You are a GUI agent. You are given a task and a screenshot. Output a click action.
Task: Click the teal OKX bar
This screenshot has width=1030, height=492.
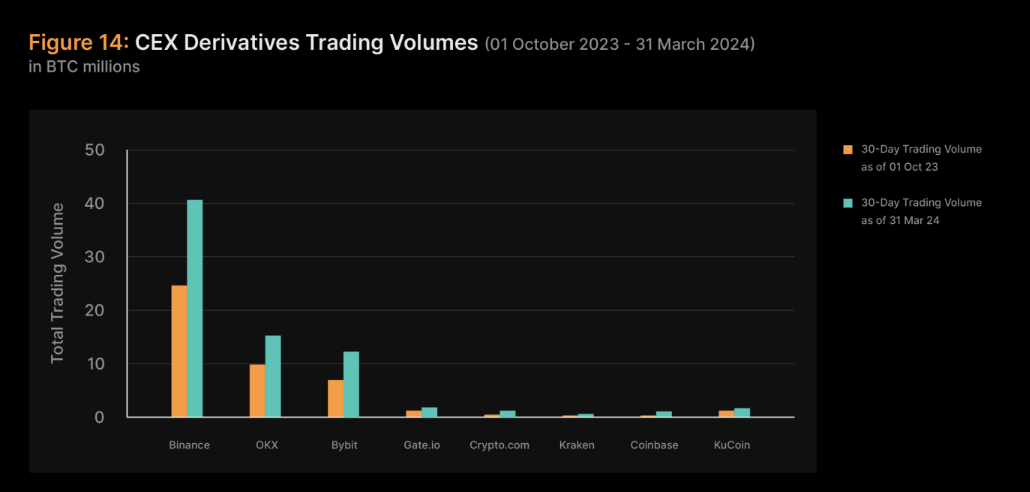[273, 376]
